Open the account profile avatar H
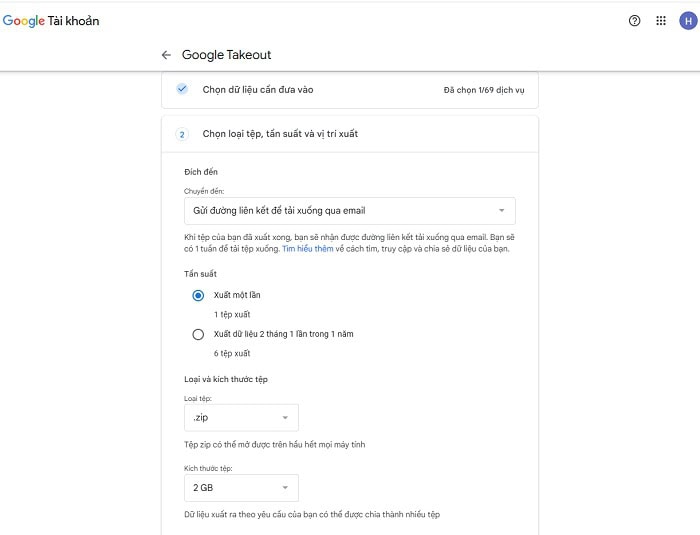700x535 pixels. coord(687,20)
